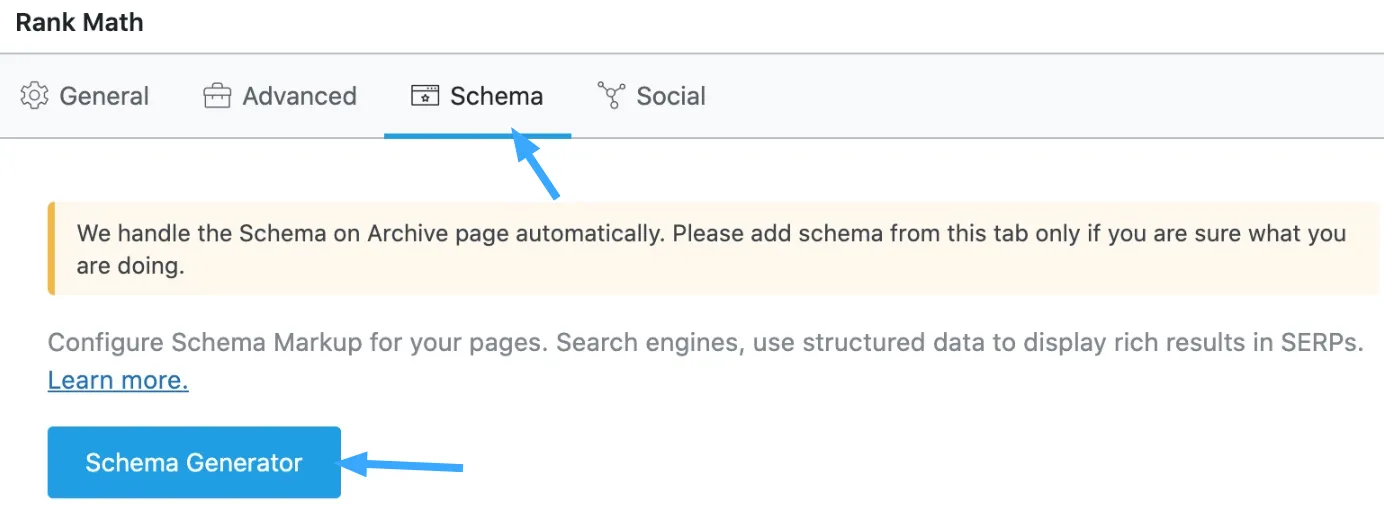Image resolution: width=1384 pixels, height=532 pixels.
Task: Go to the Social tab
Action: click(671, 96)
